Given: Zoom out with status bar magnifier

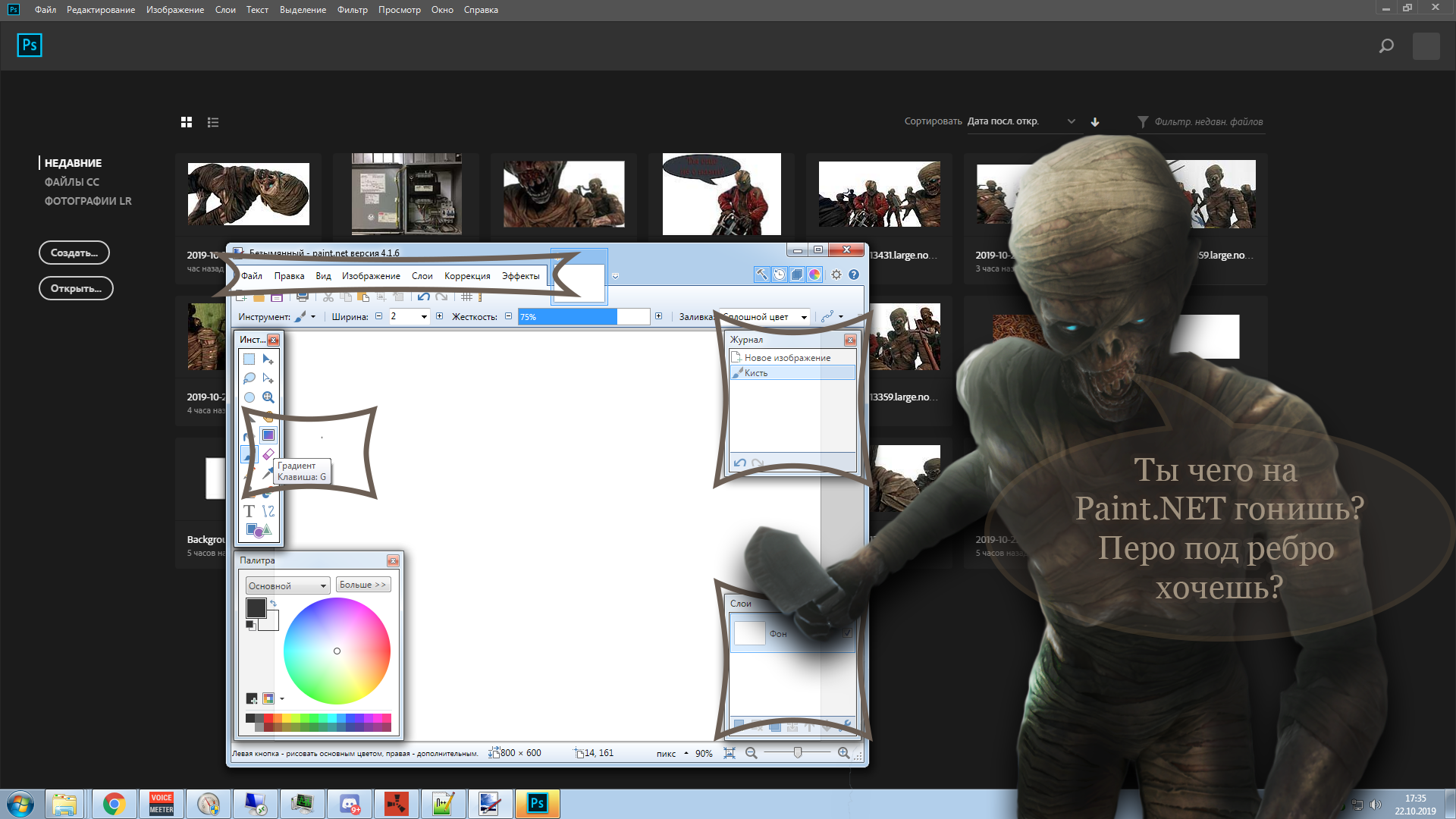Looking at the screenshot, I should 751,753.
